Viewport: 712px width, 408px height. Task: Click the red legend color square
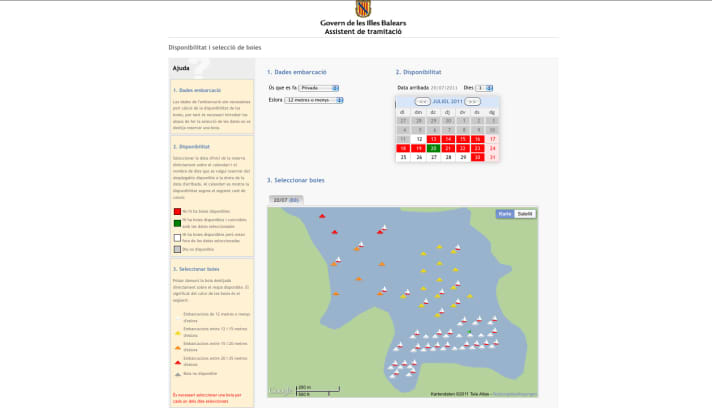(x=177, y=212)
